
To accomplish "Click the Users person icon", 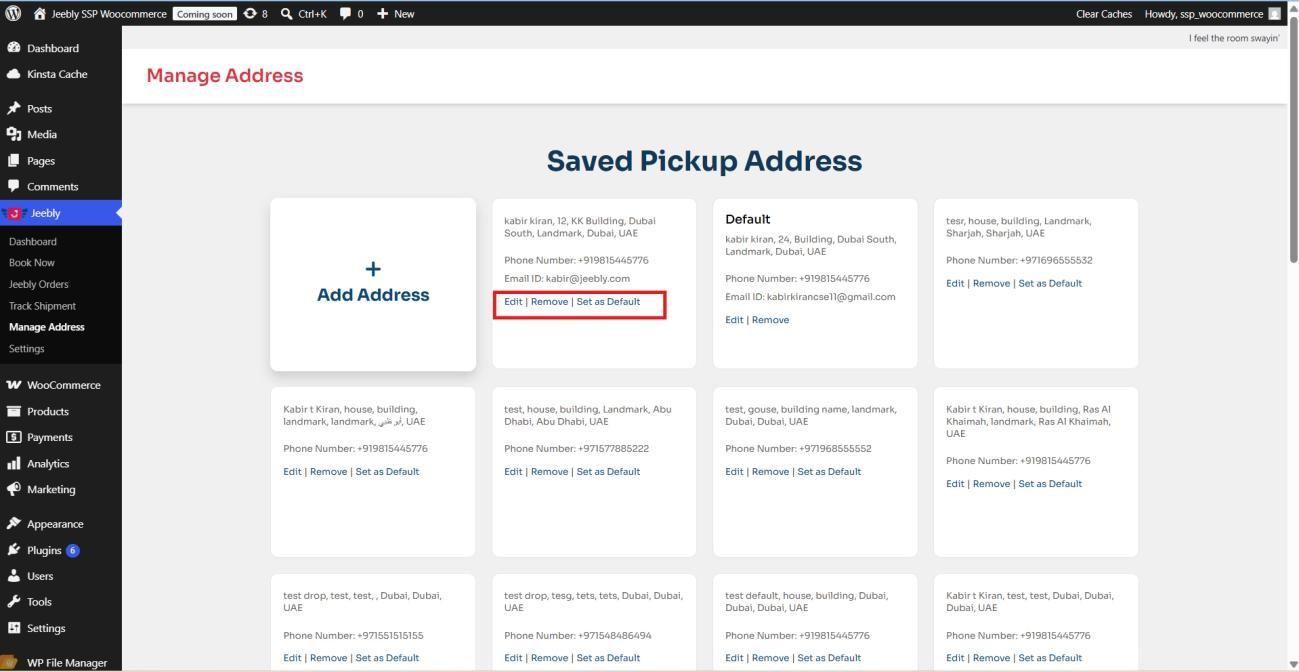I will 14,576.
